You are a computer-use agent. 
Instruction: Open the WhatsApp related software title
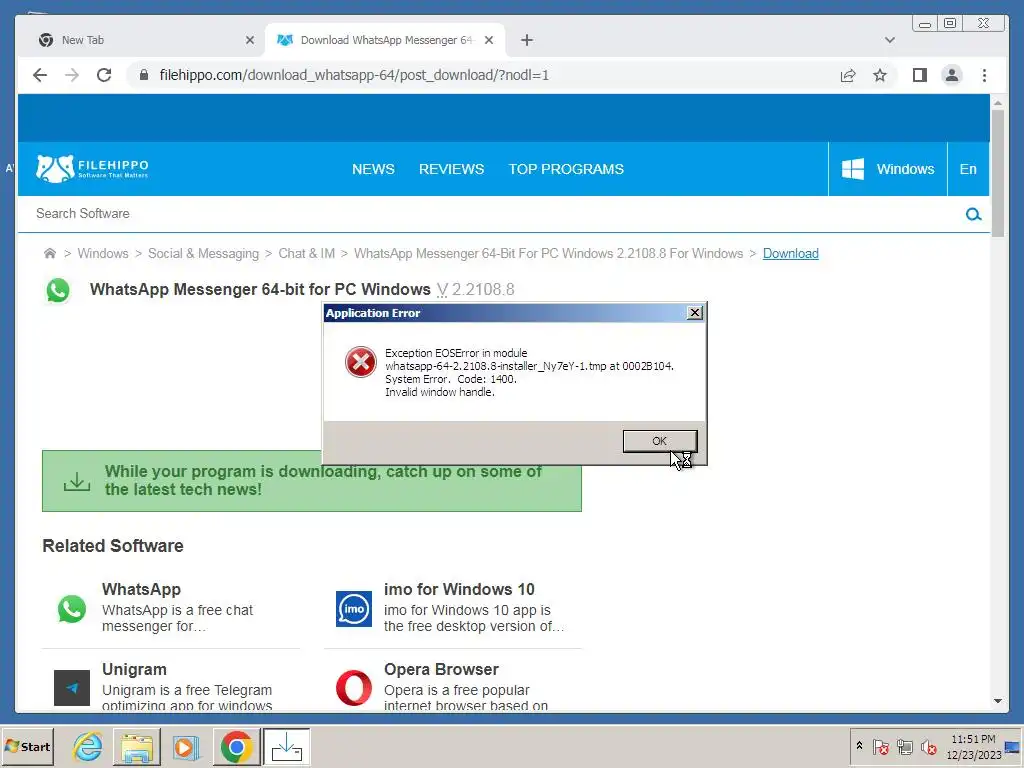[141, 589]
